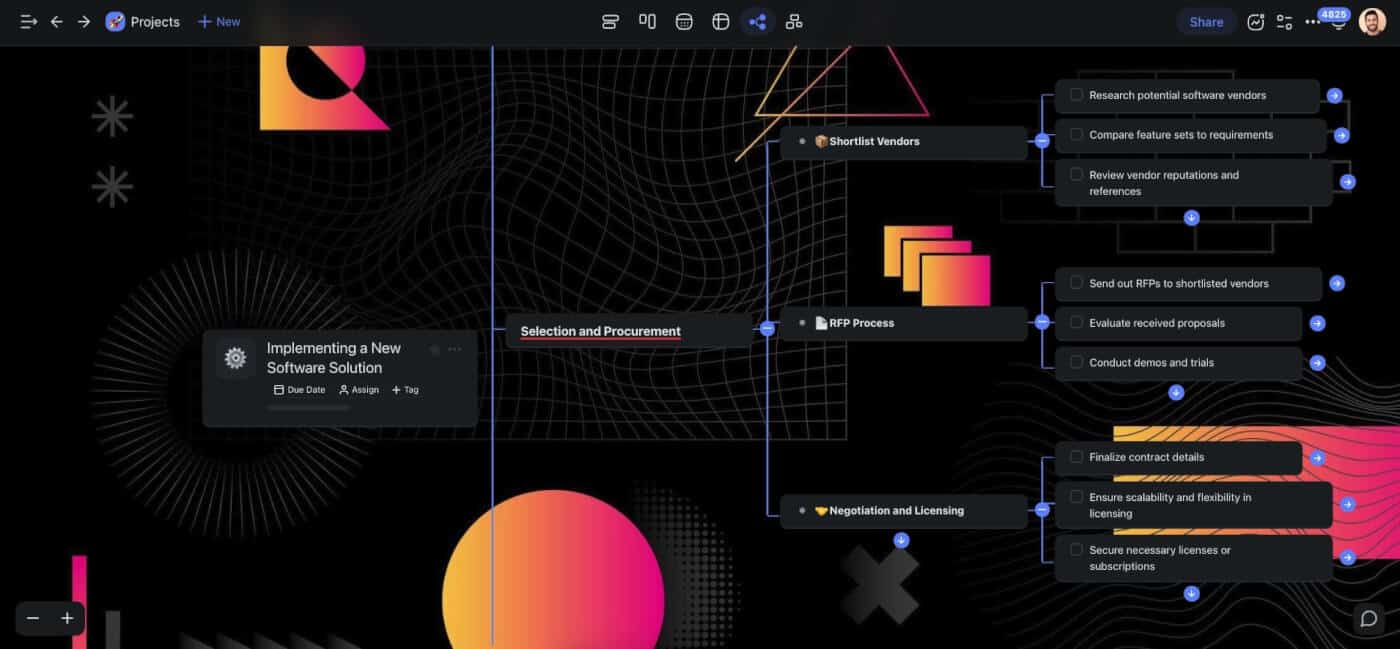The width and height of the screenshot is (1400, 649).
Task: Select the 'RFP Process' node
Action: point(861,323)
